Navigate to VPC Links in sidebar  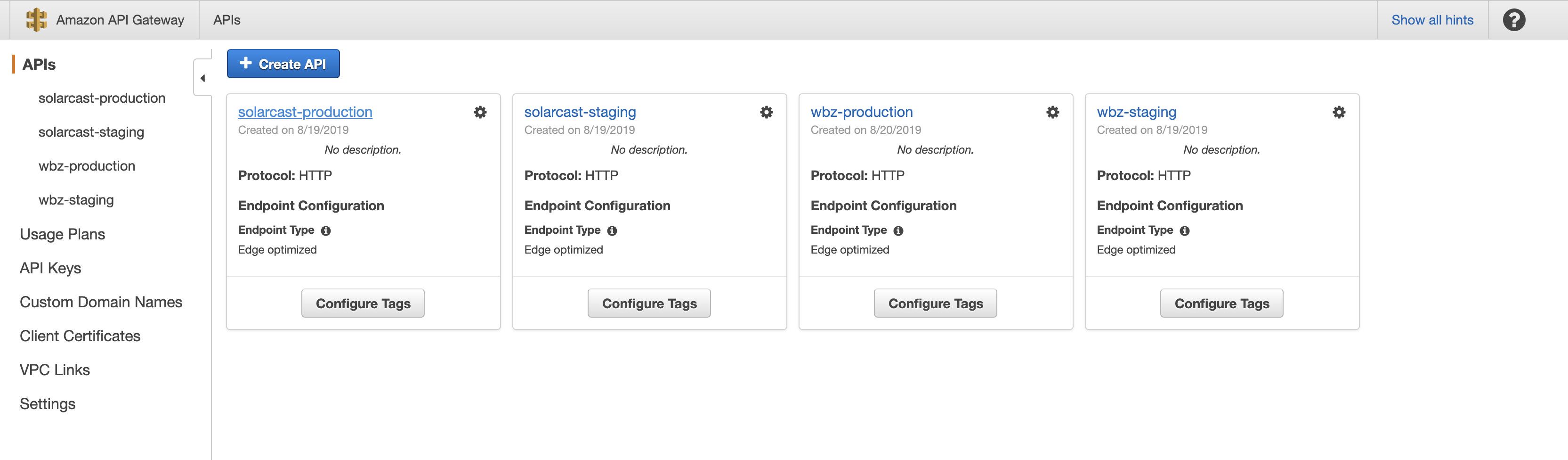point(54,370)
